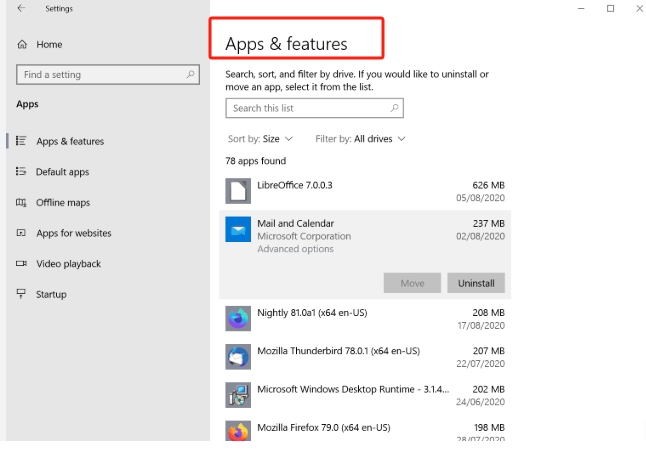The height and width of the screenshot is (453, 646).
Task: Open Advanced options for Mail and Calendar
Action: point(295,249)
